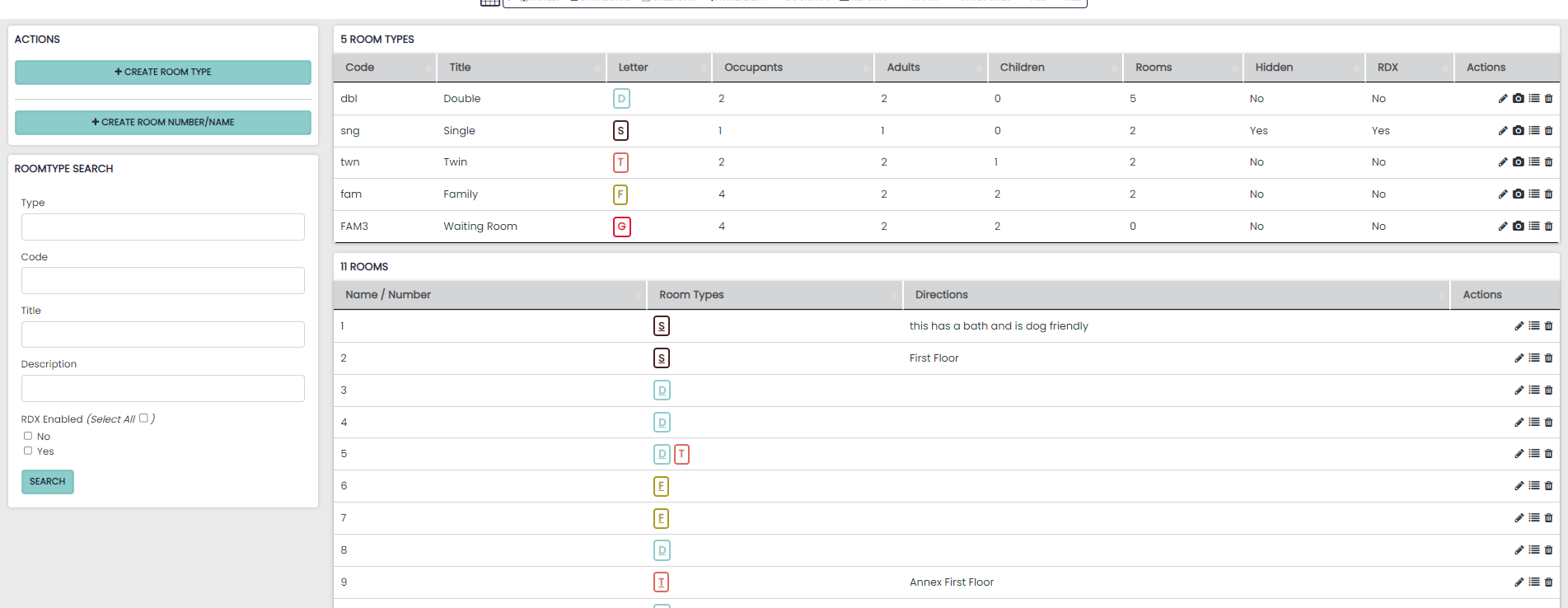Click the pencil edit icon for Double room type
The width and height of the screenshot is (1568, 608).
[x=1503, y=99]
